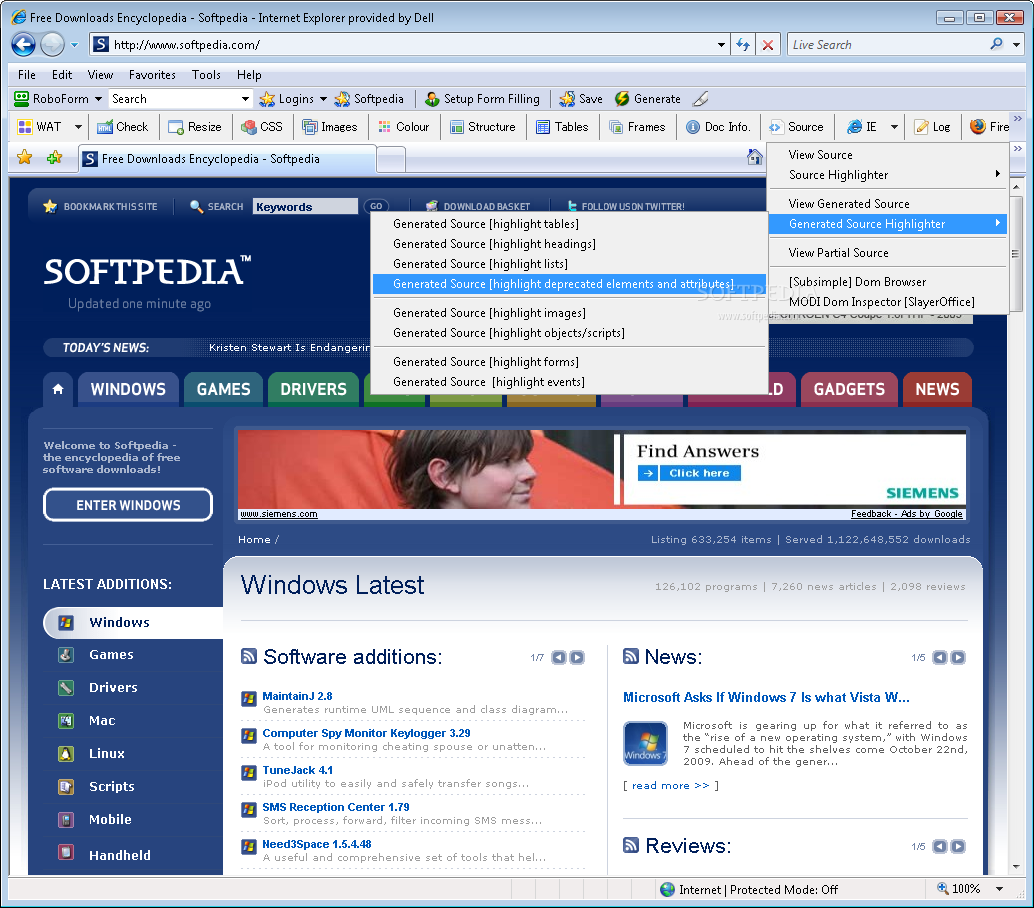
Task: Expand the WAT dropdown arrow
Action: (78, 127)
